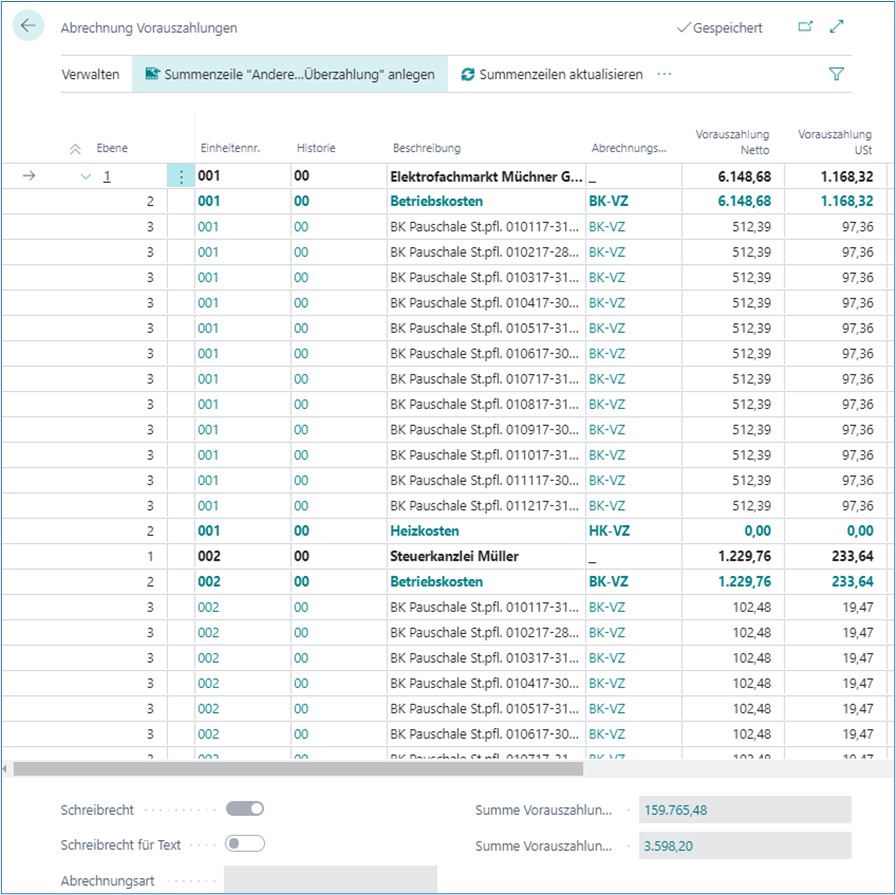This screenshot has width=896, height=895.
Task: Click the collapse all double-chevron icon
Action: pyautogui.click(x=75, y=149)
